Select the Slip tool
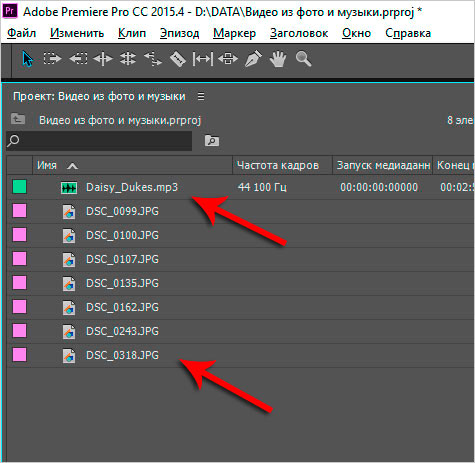 pyautogui.click(x=203, y=59)
